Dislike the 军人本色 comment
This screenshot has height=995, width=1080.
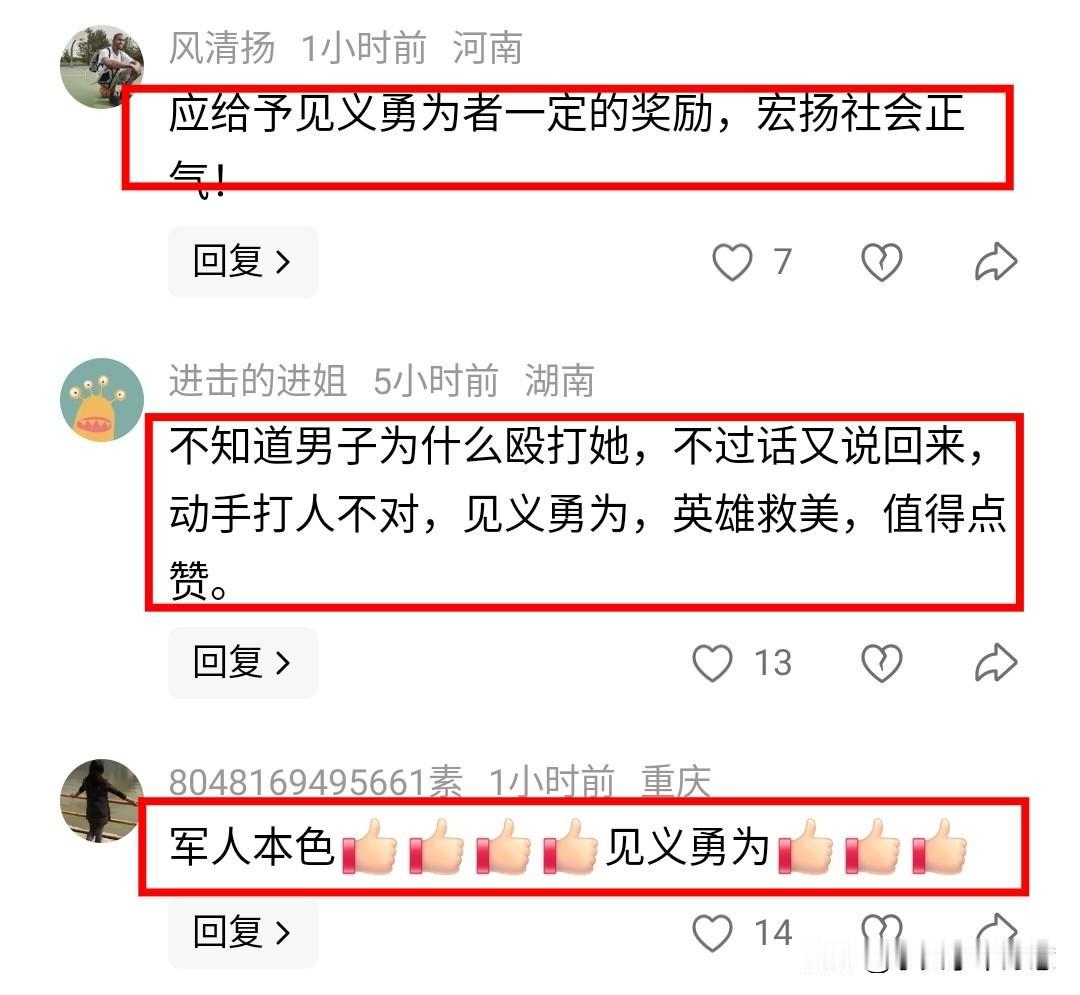coord(882,933)
